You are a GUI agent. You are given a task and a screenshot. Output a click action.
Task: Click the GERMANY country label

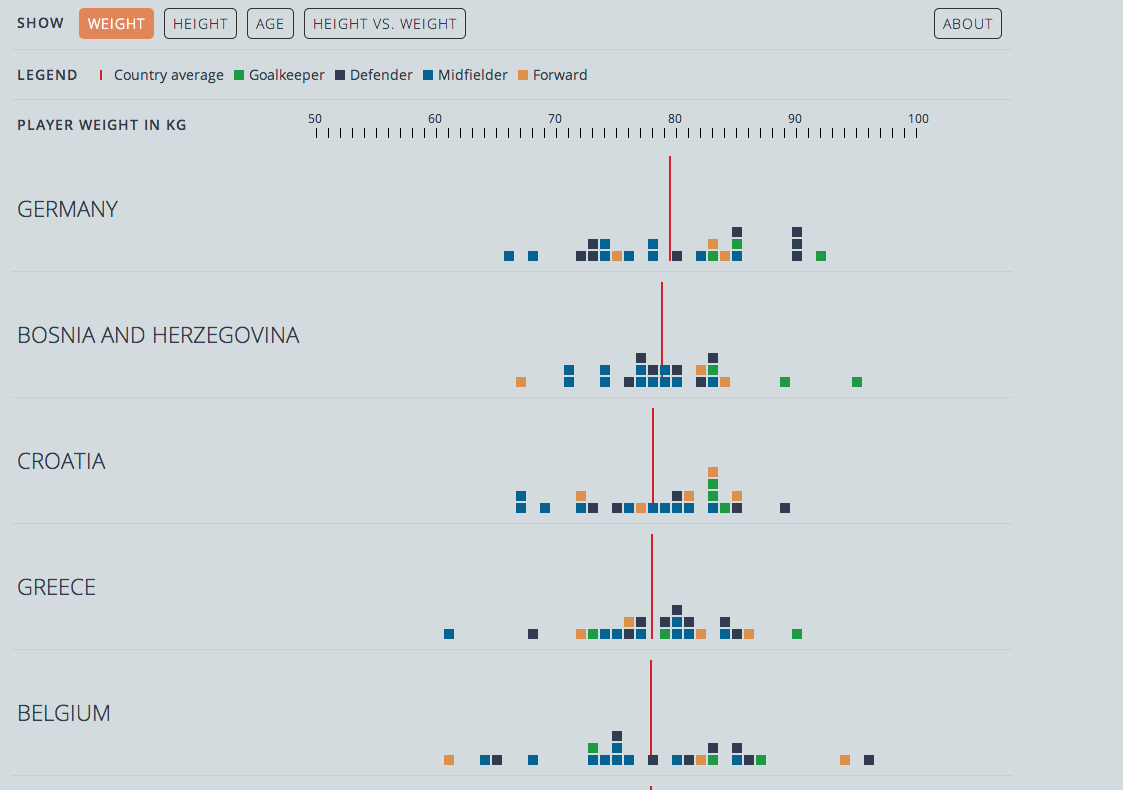[68, 209]
